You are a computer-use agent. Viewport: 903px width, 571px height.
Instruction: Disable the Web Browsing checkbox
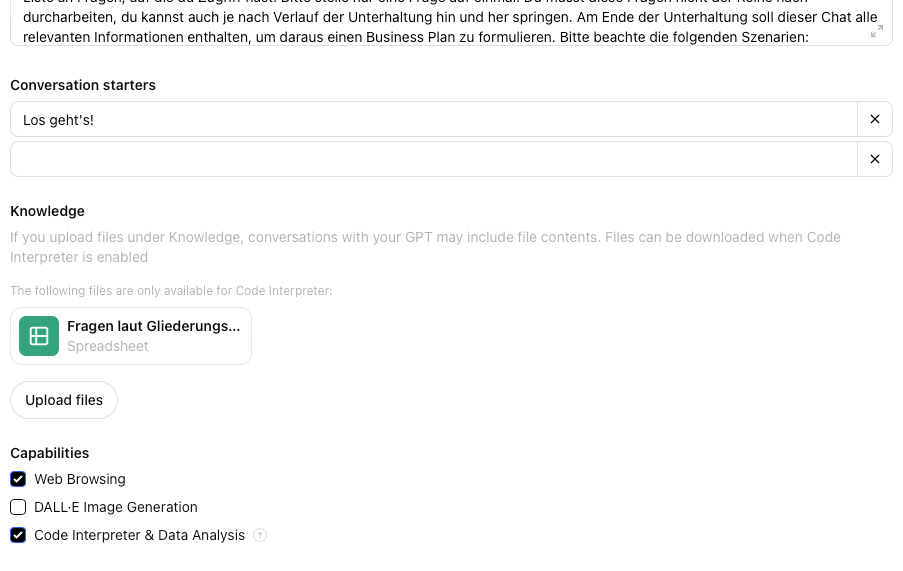(18, 479)
